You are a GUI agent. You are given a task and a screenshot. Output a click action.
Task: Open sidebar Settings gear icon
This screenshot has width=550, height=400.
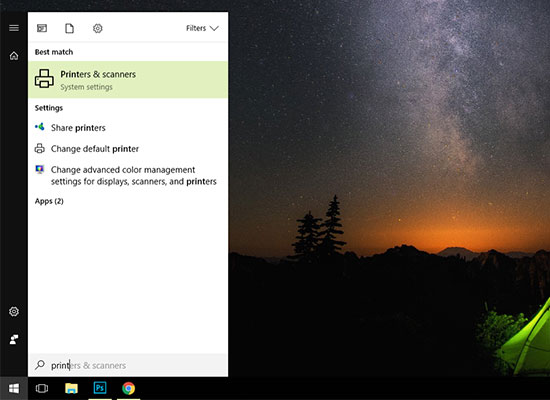14,311
